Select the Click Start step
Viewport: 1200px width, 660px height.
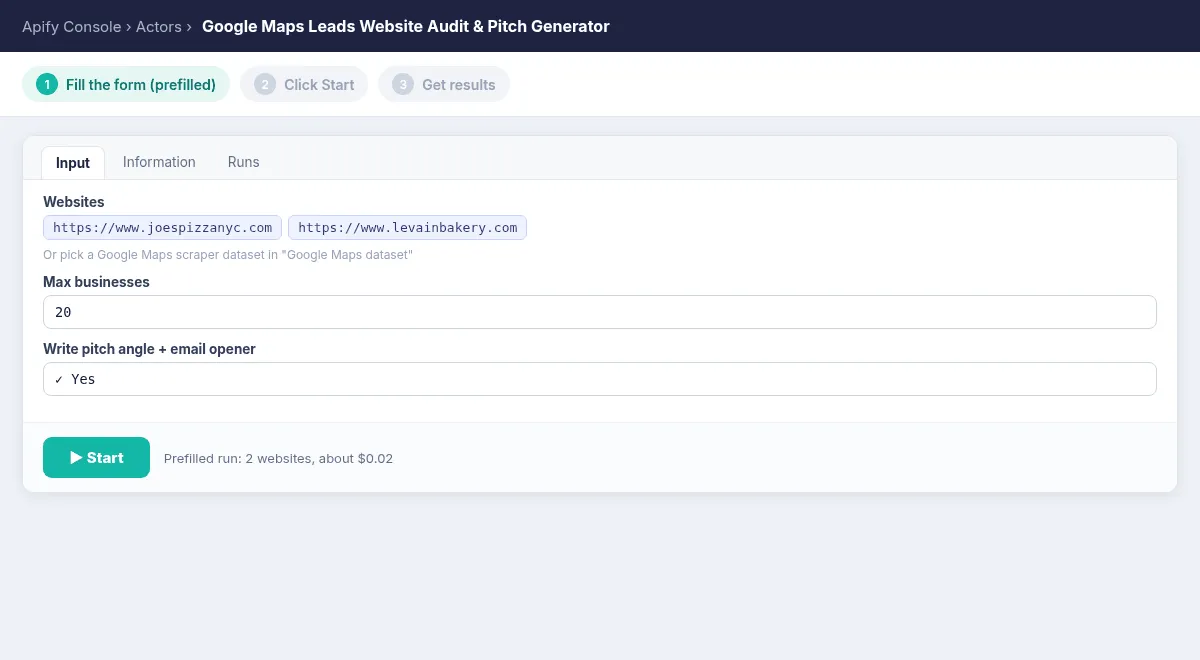304,85
